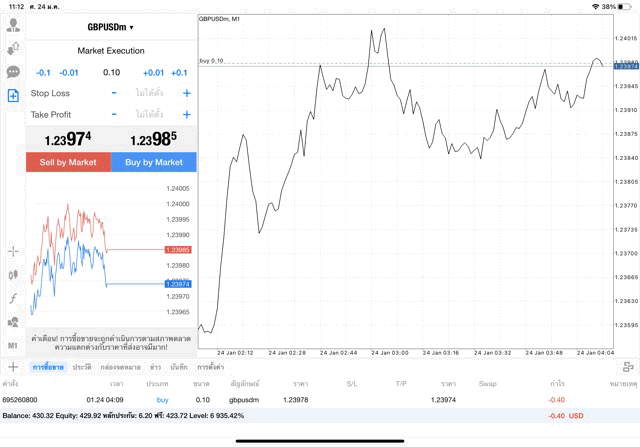This screenshot has height=447, width=640.
Task: Switch to the ข่าว news tab
Action: [156, 368]
